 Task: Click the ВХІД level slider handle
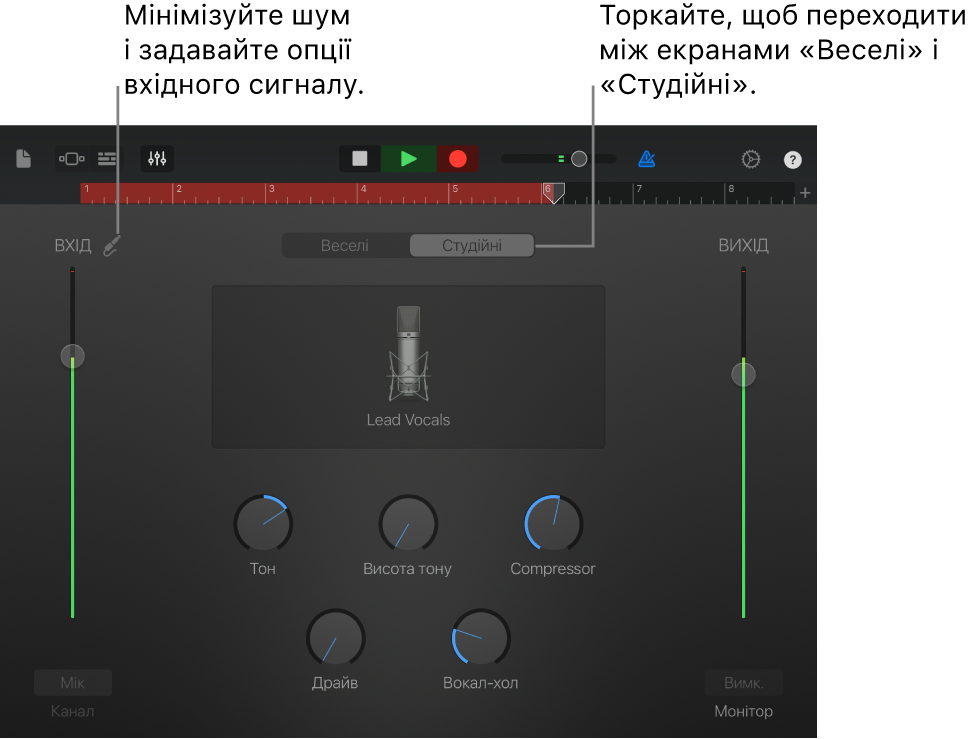pyautogui.click(x=73, y=357)
